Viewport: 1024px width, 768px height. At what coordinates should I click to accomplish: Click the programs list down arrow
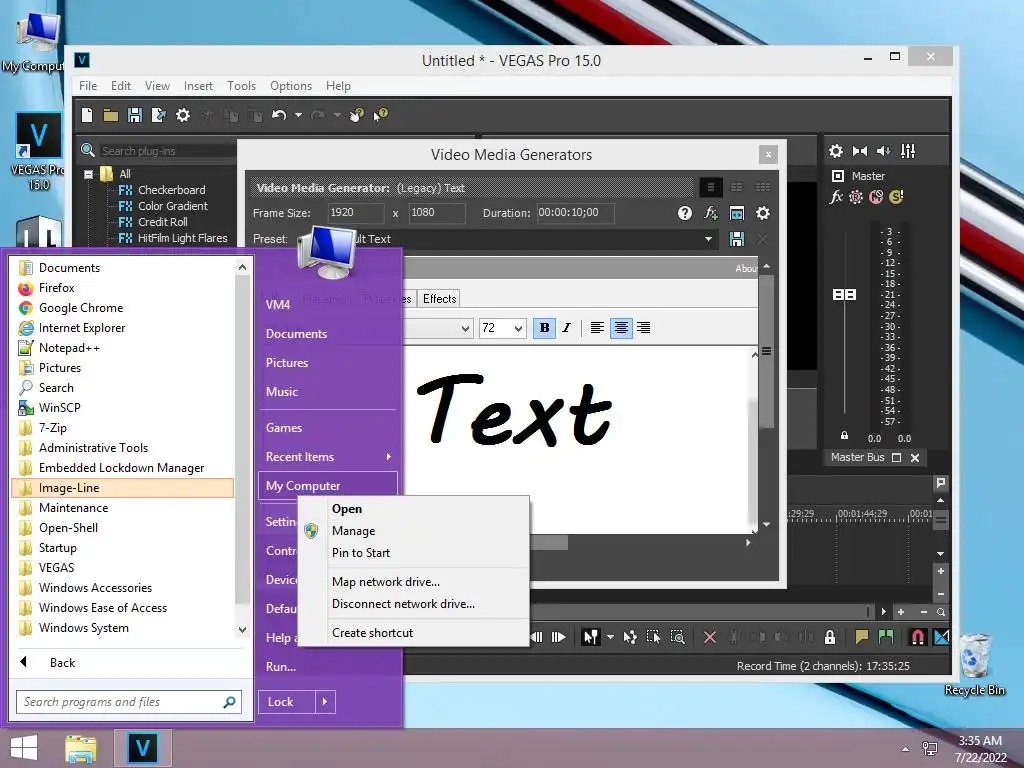242,630
